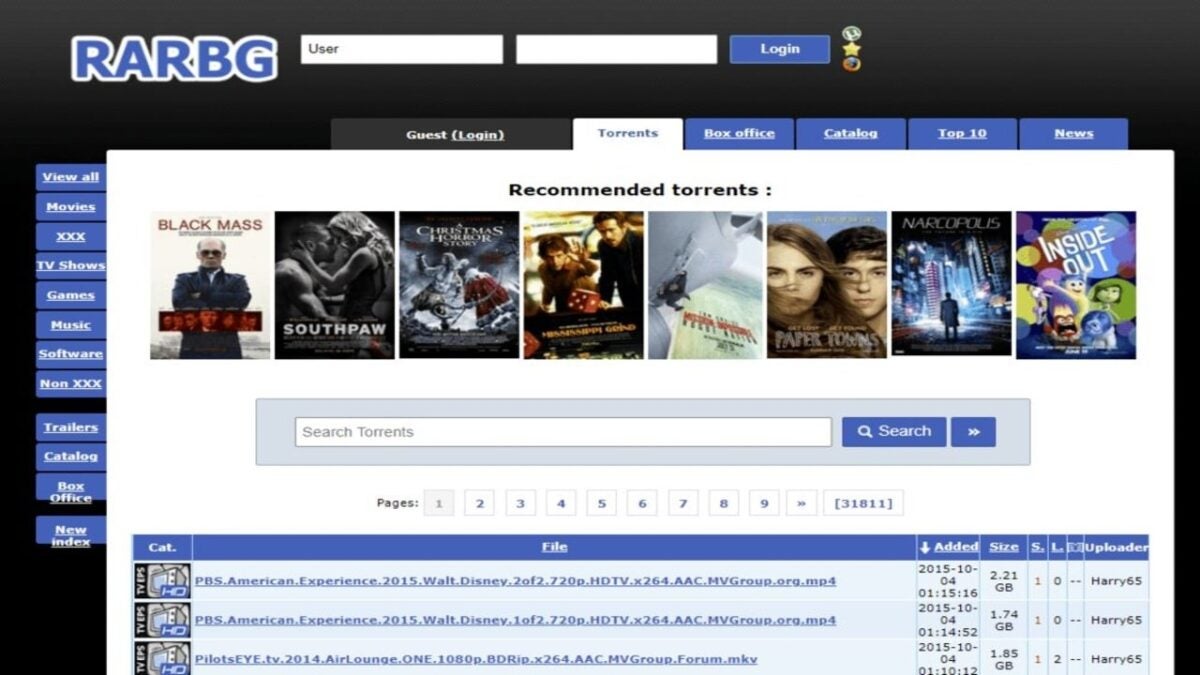Open Black Mass poster
1200x675 pixels.
pos(210,285)
